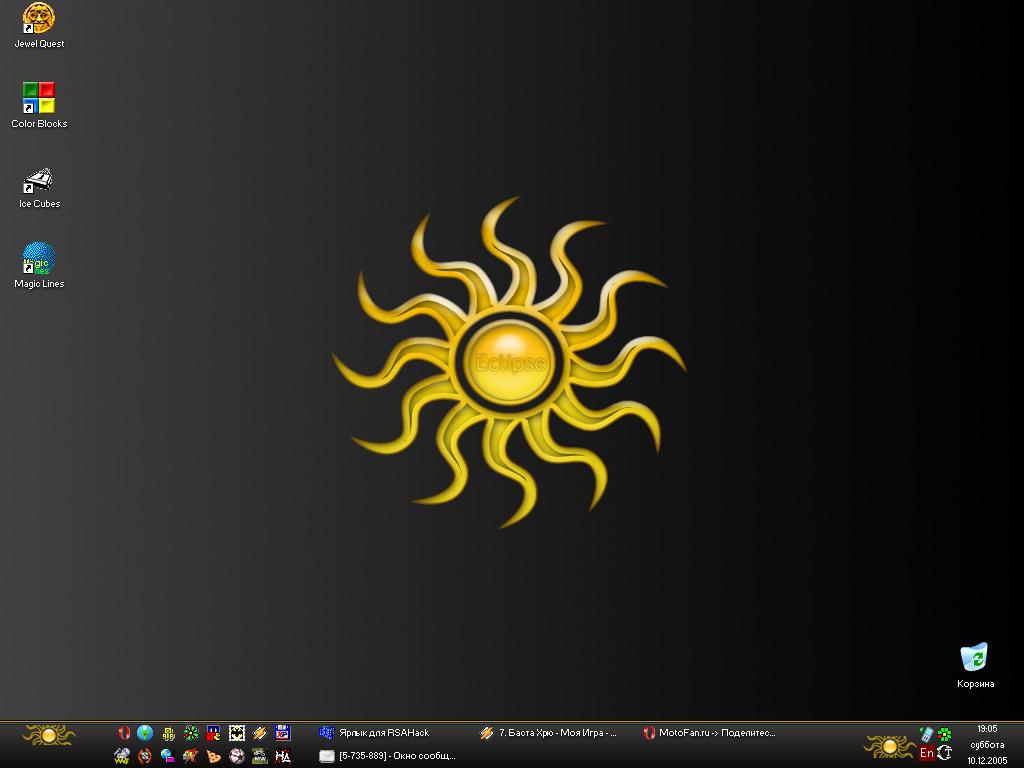Viewport: 1024px width, 768px height.
Task: Open the green ICQ flower in system tray
Action: pos(944,734)
